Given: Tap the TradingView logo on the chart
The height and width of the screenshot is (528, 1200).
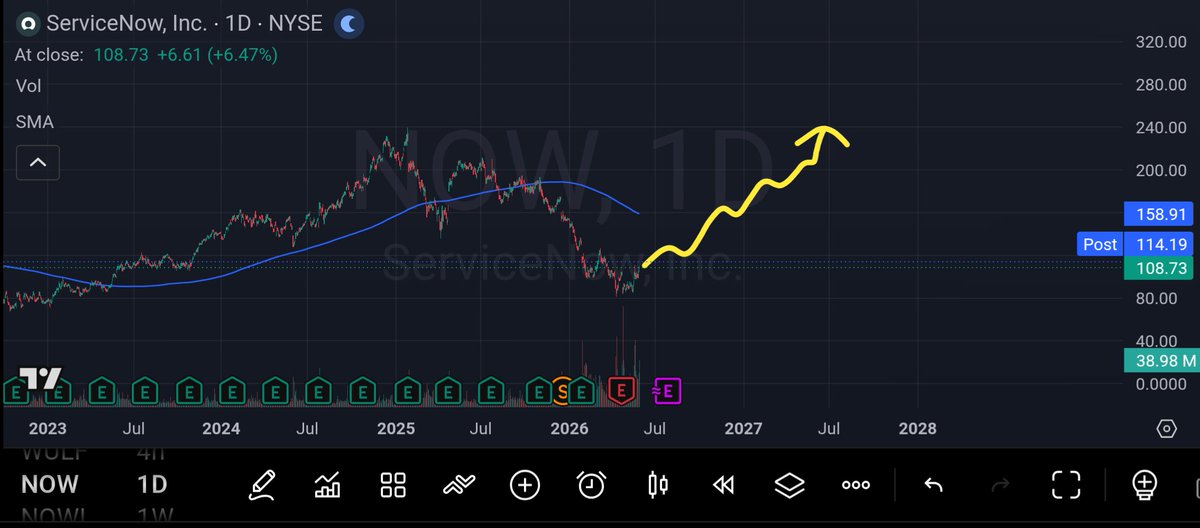Looking at the screenshot, I should click(x=40, y=378).
